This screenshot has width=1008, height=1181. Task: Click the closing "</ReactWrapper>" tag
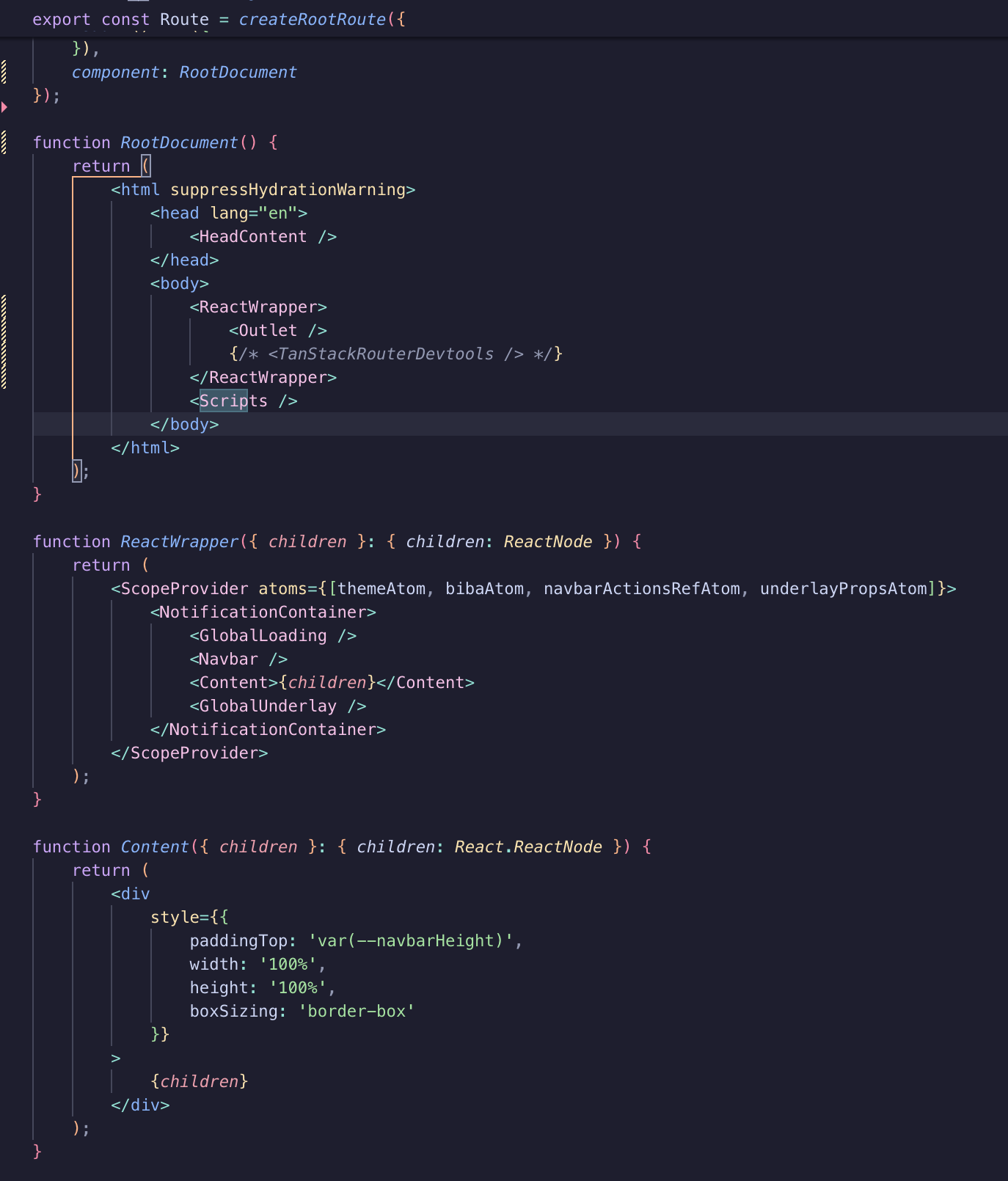263,378
